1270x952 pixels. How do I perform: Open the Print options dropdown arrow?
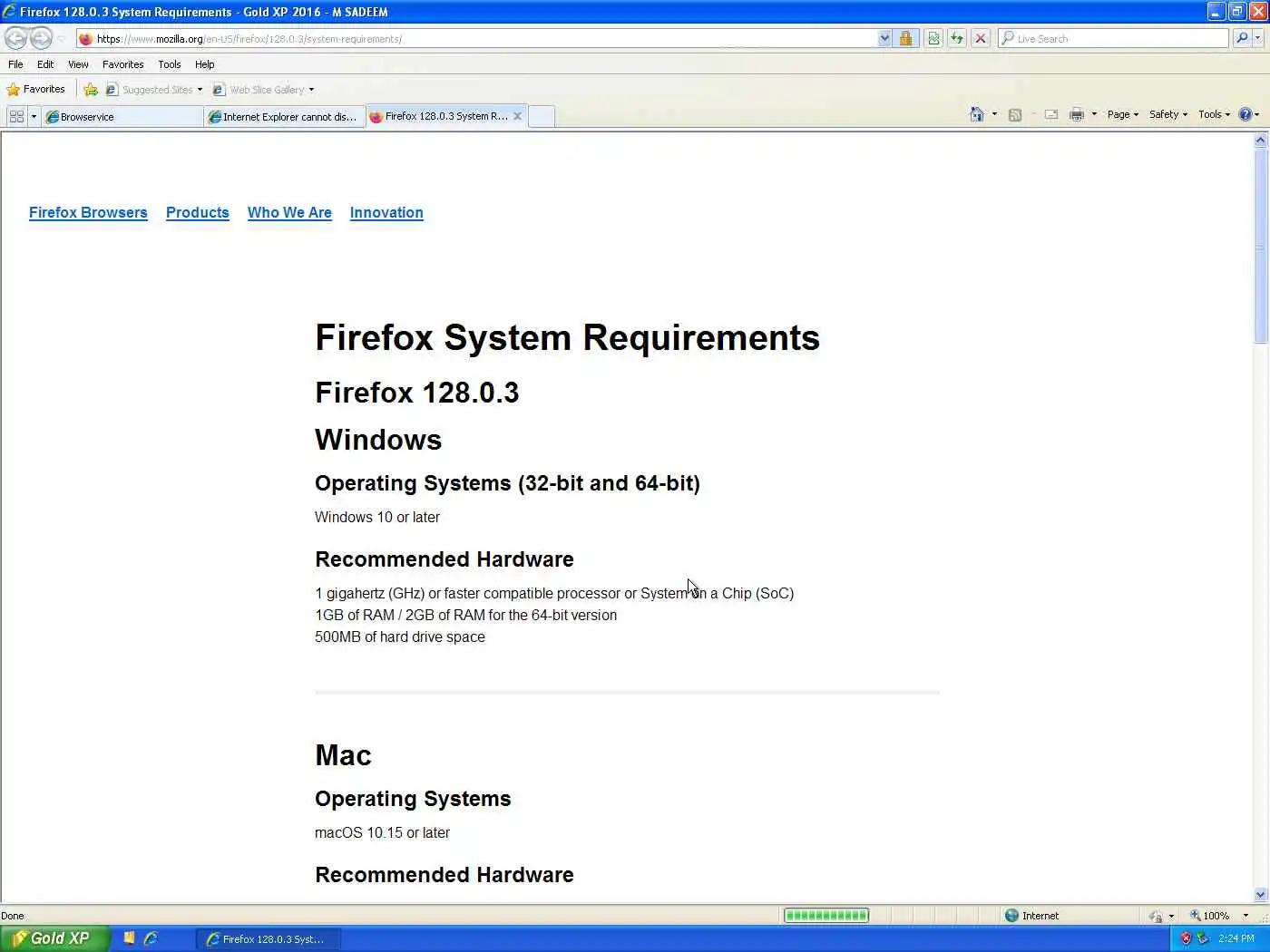tap(1094, 114)
